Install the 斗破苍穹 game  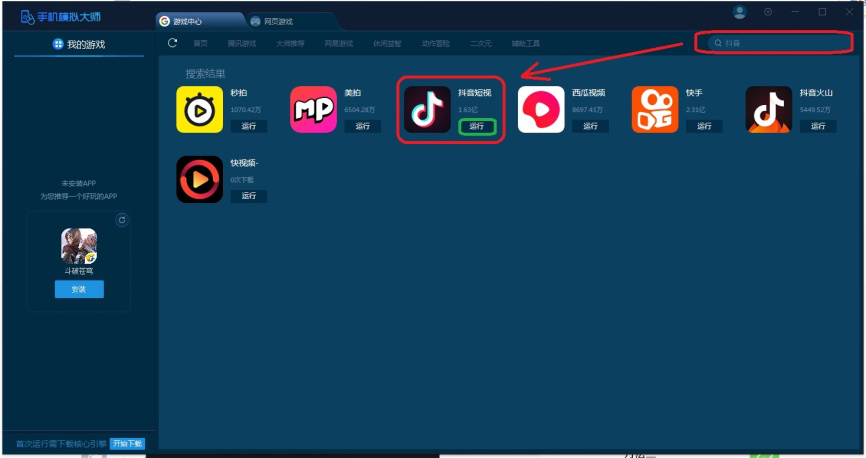(x=79, y=289)
